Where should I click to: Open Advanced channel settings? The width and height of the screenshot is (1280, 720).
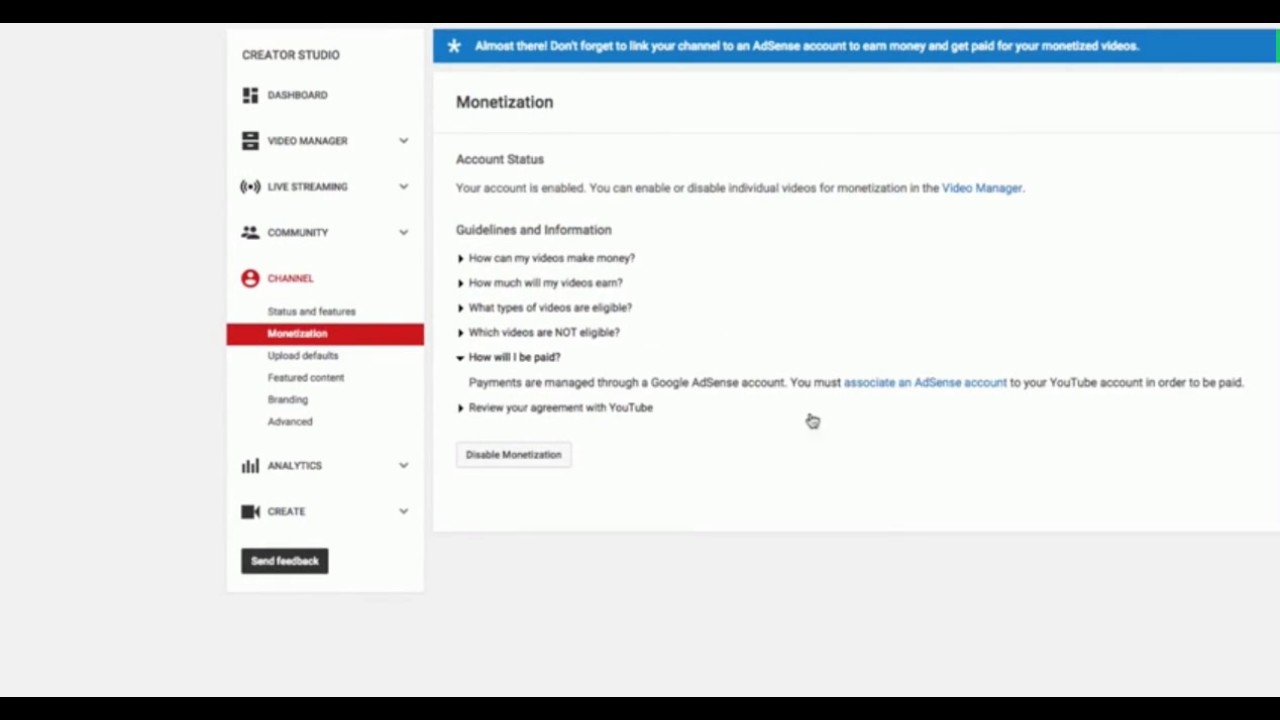tap(290, 422)
